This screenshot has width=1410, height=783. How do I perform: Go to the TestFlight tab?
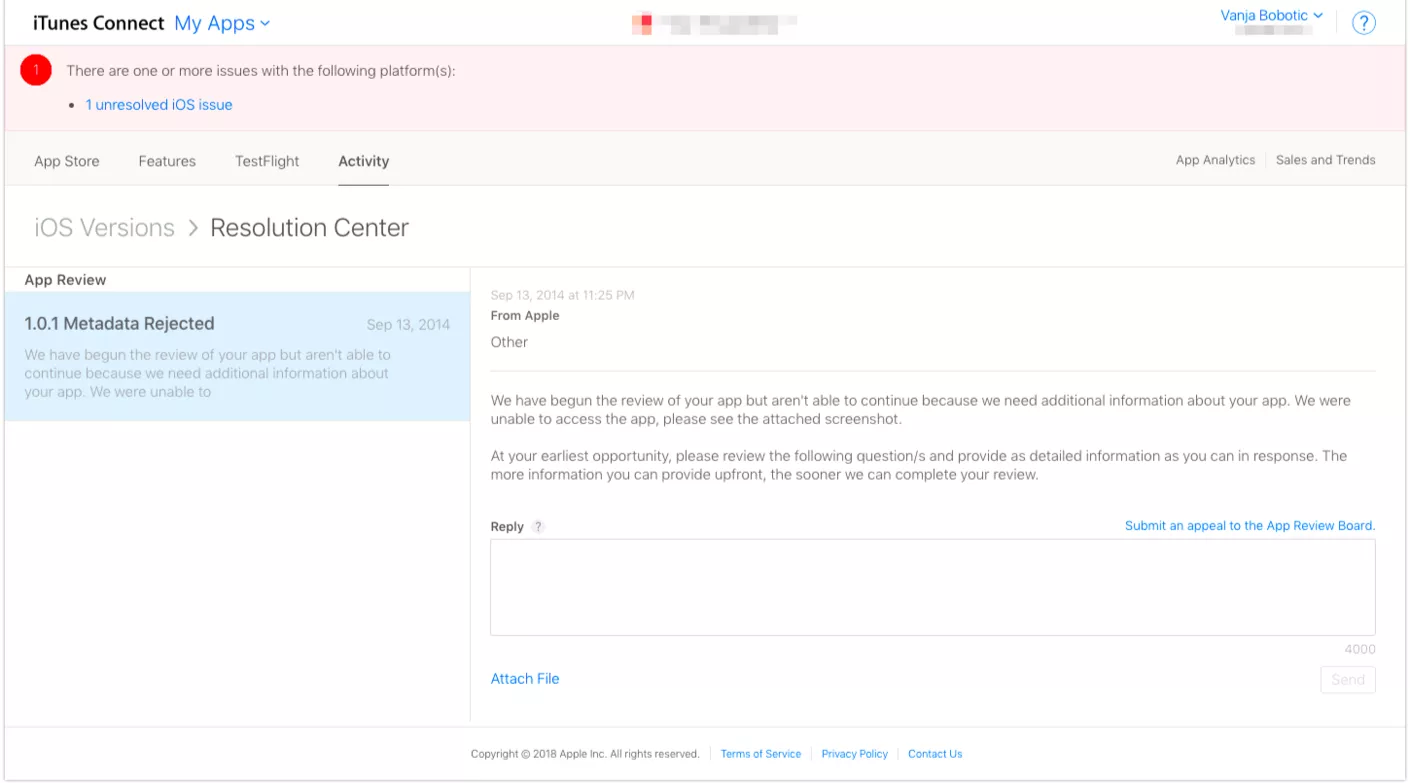click(267, 161)
